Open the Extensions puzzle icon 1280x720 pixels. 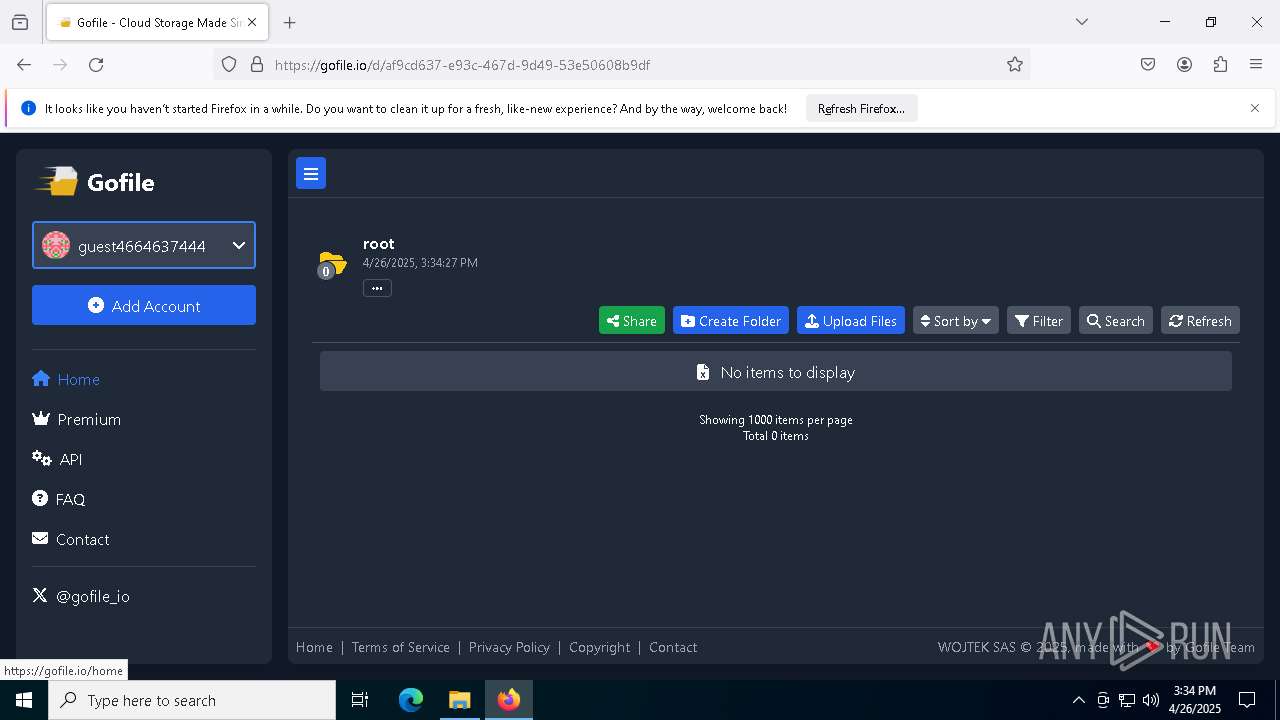point(1220,65)
